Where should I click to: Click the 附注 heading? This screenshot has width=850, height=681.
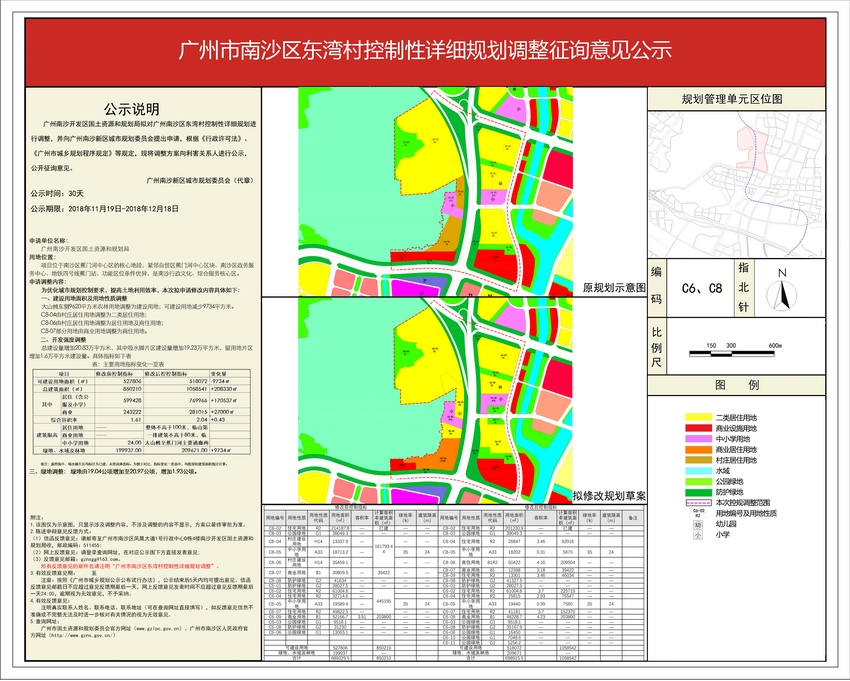coord(35,519)
